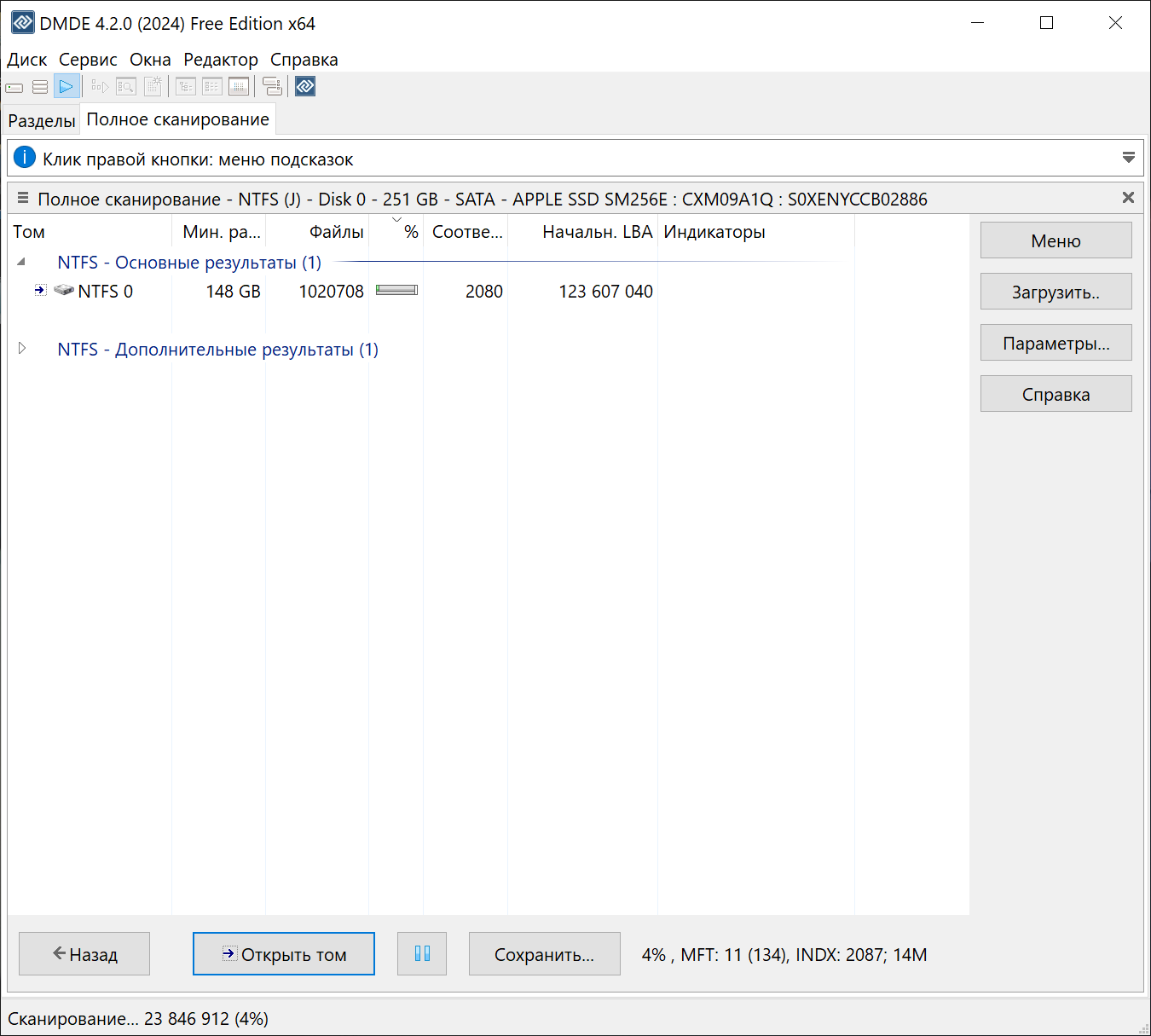Click Сохранить... button

pos(544,953)
